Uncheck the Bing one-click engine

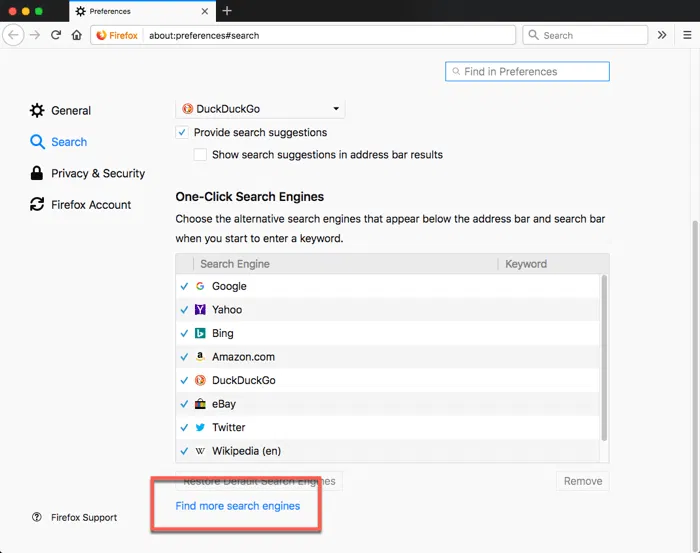coord(184,333)
